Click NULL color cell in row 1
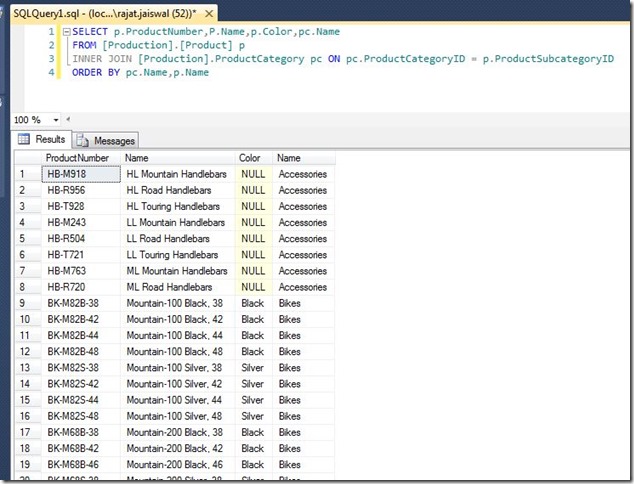 [254, 174]
